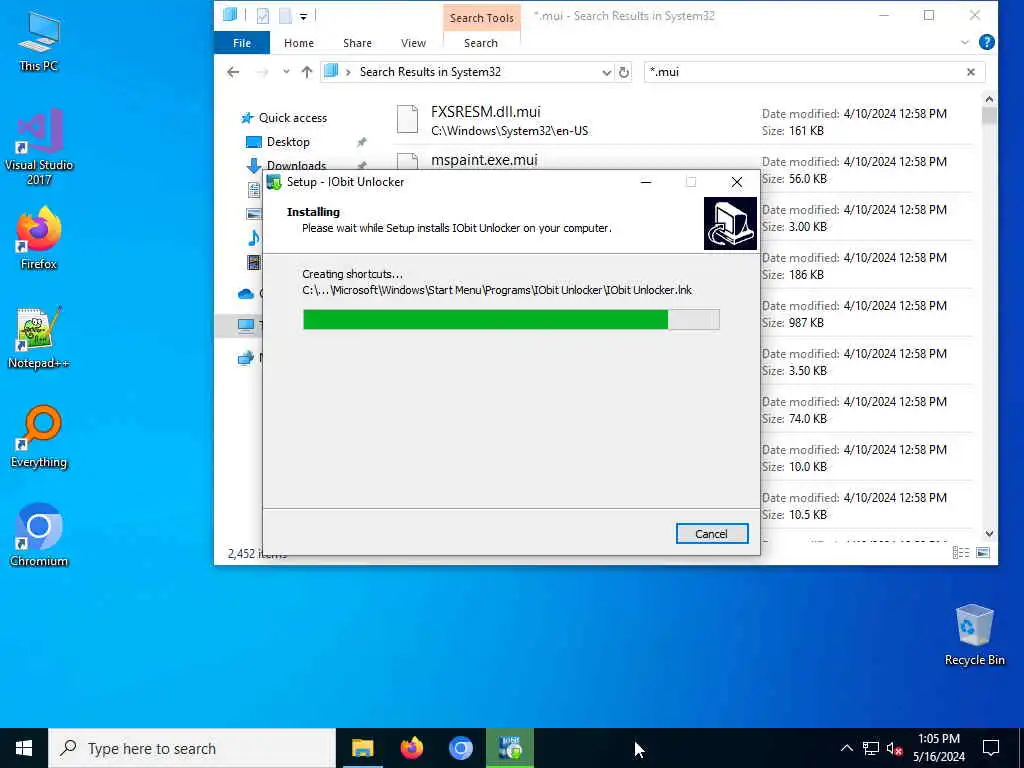Open Chromium from taskbar
The image size is (1024, 768).
point(460,748)
